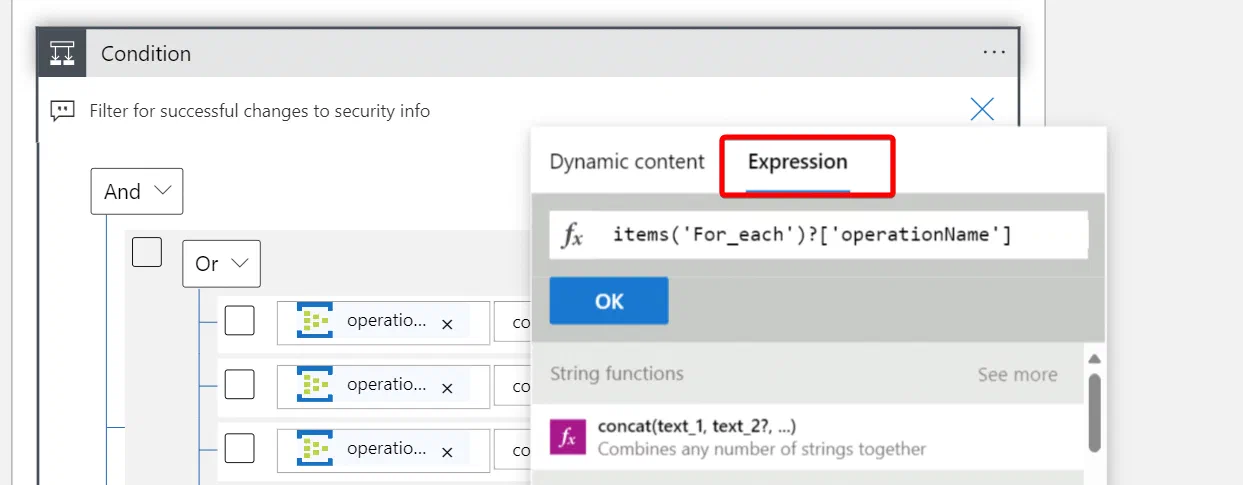Click the fx icon beside expression input

573,236
